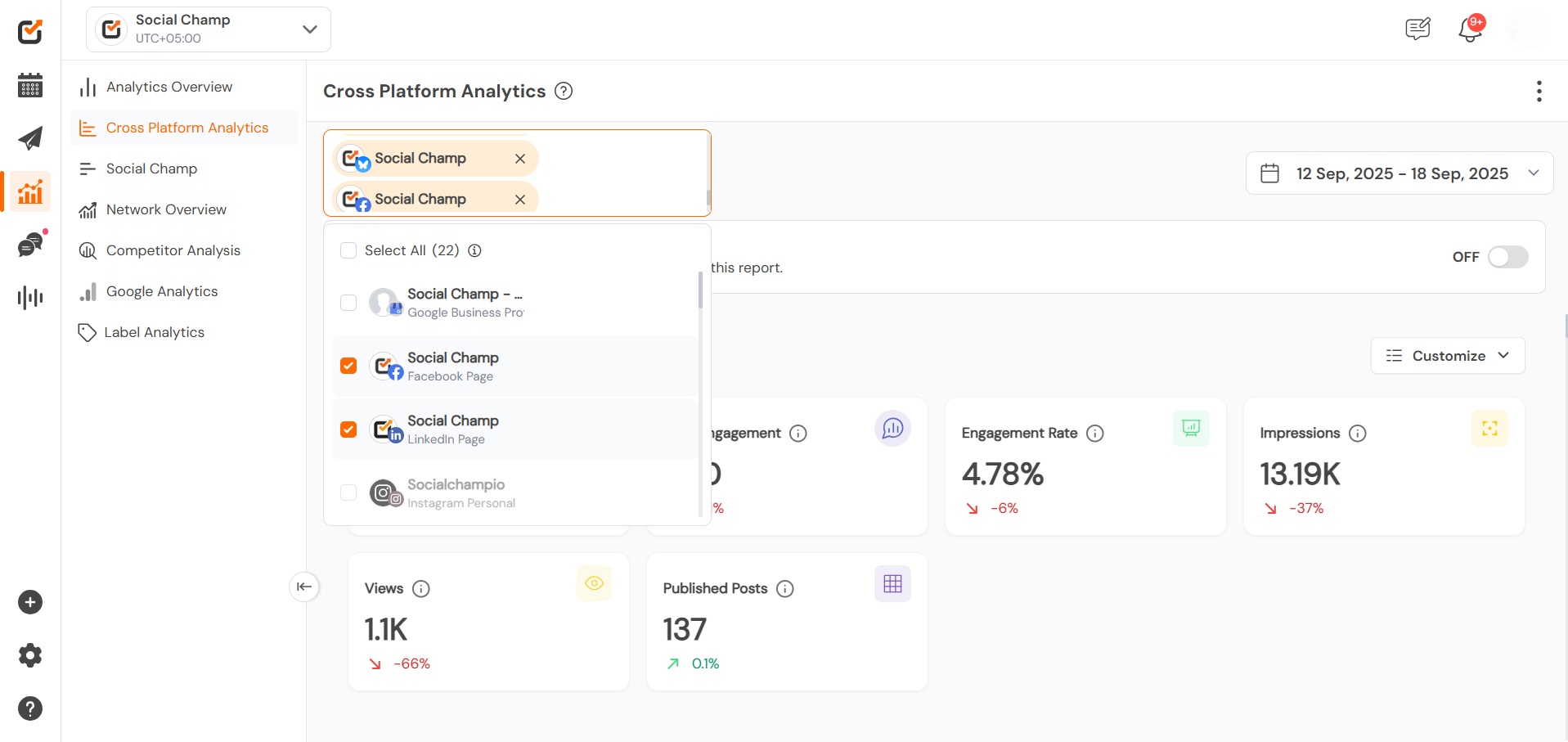This screenshot has height=742, width=1568.
Task: Uncheck the Social Champ Facebook Page checkbox
Action: (x=348, y=366)
